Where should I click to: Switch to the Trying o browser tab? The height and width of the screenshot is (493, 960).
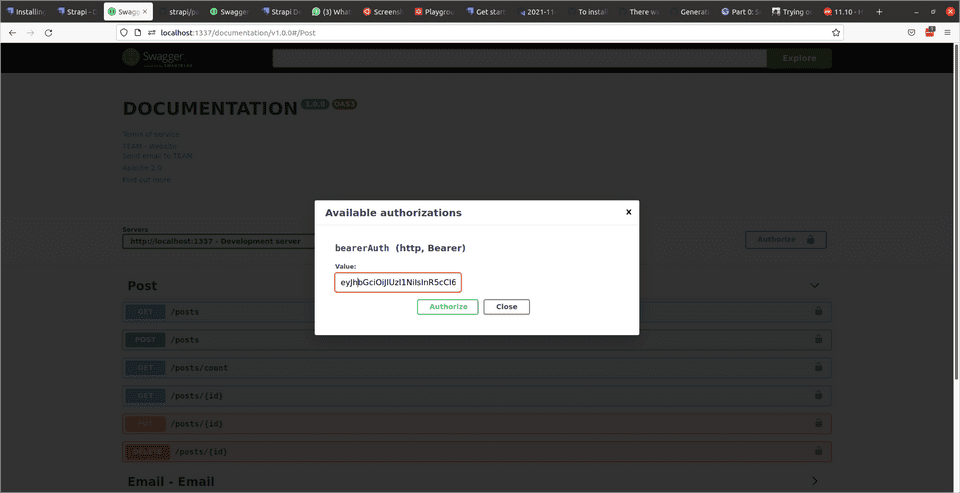pos(793,12)
